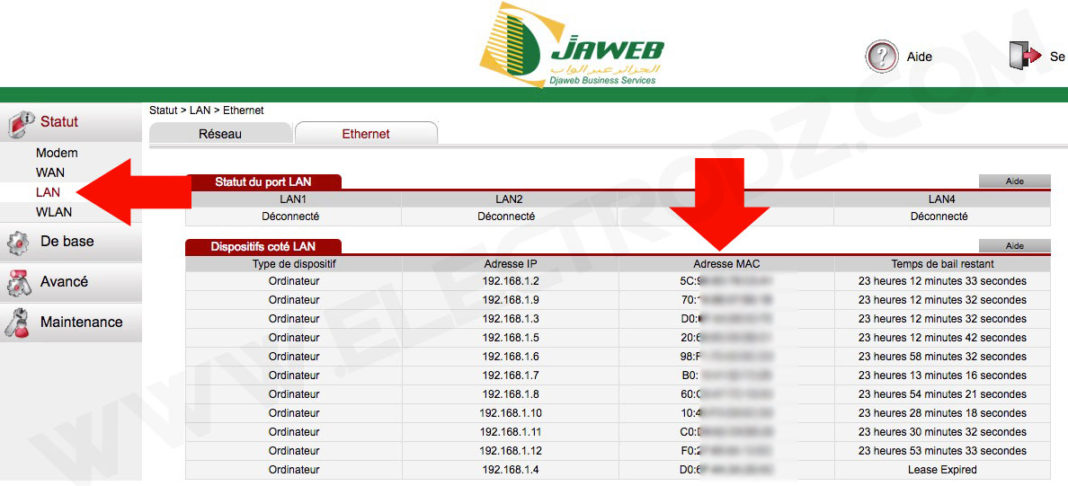Click IP address 192.168.1.8
This screenshot has width=1068, height=486.
click(x=511, y=394)
